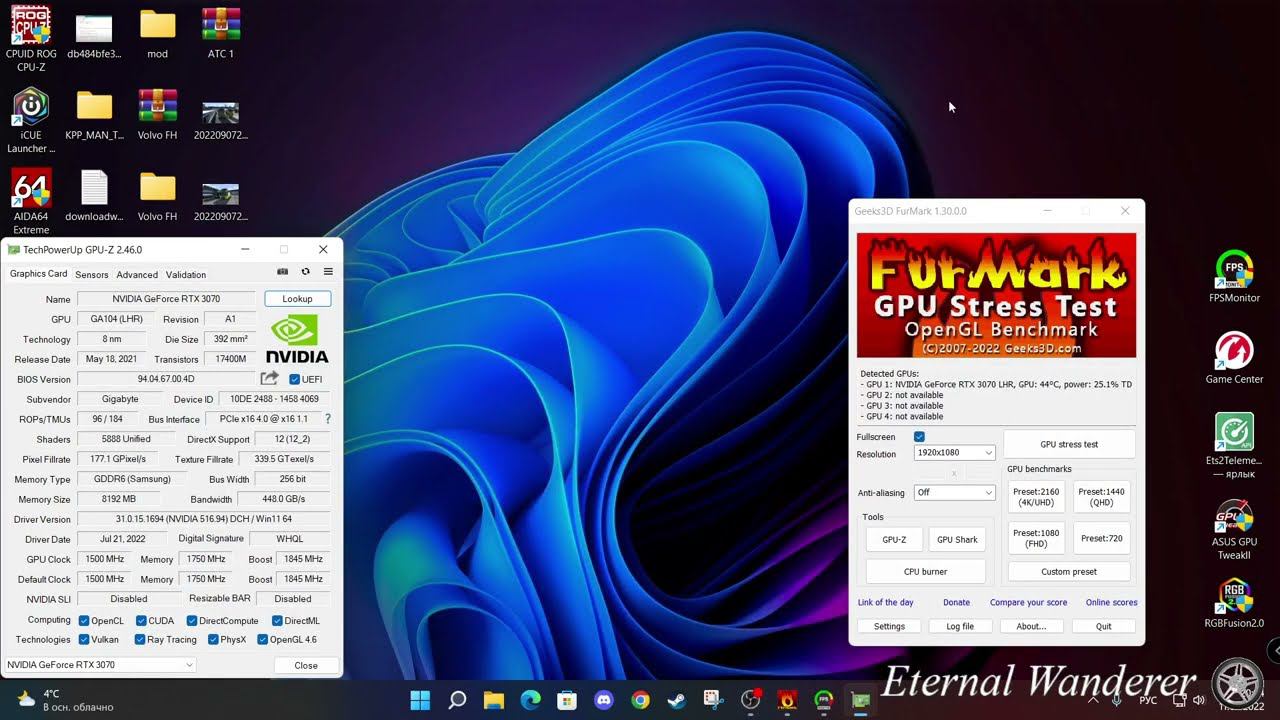The height and width of the screenshot is (720, 1280).
Task: Run the Preset:720 benchmark
Action: tap(1101, 538)
